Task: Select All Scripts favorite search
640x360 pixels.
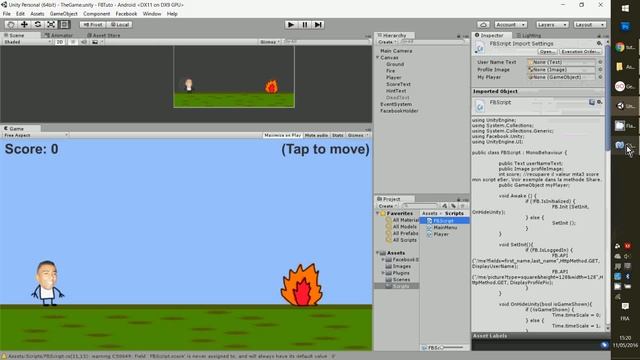Action: click(404, 240)
